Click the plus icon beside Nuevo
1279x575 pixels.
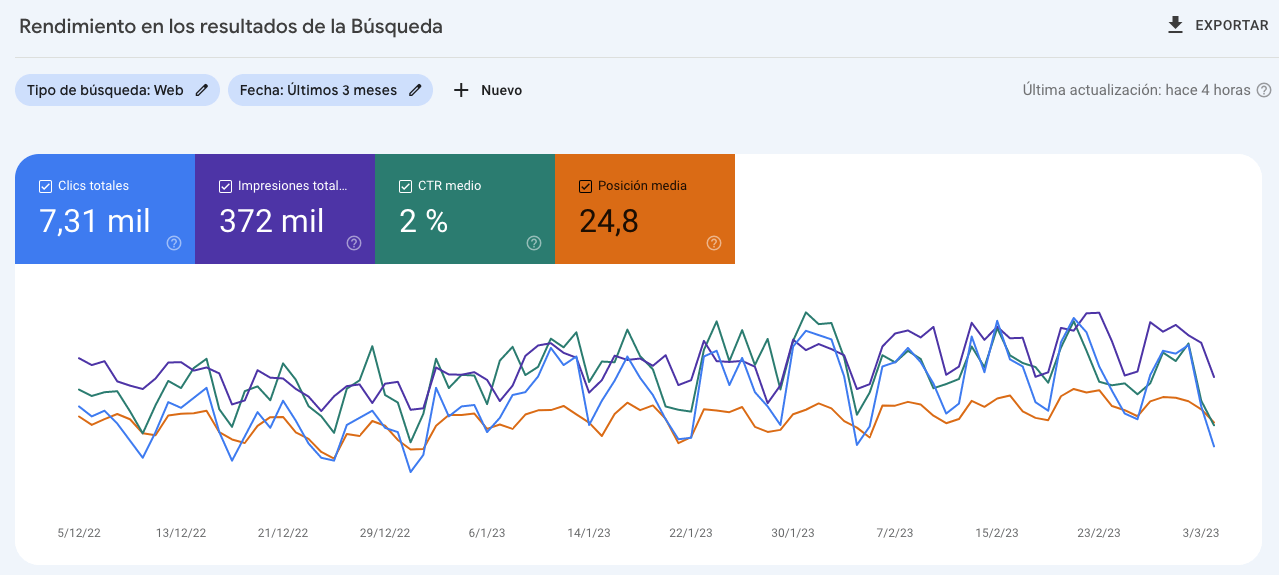(x=461, y=90)
